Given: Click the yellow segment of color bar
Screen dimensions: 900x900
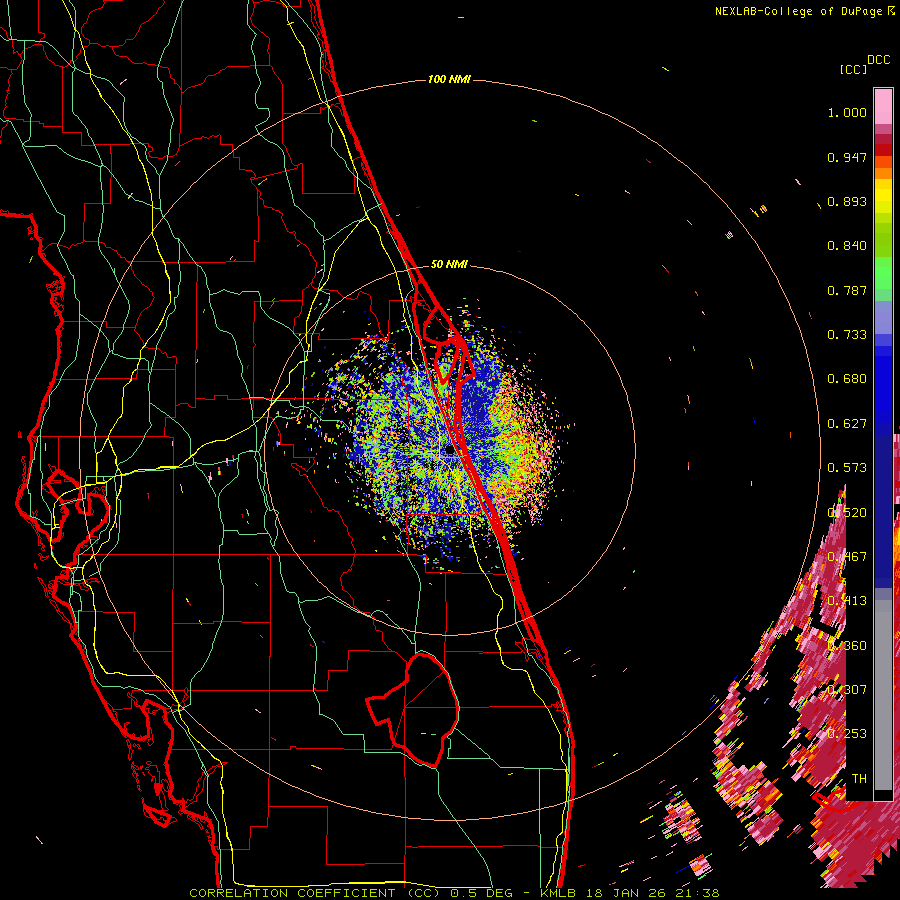Looking at the screenshot, I should 883,196.
